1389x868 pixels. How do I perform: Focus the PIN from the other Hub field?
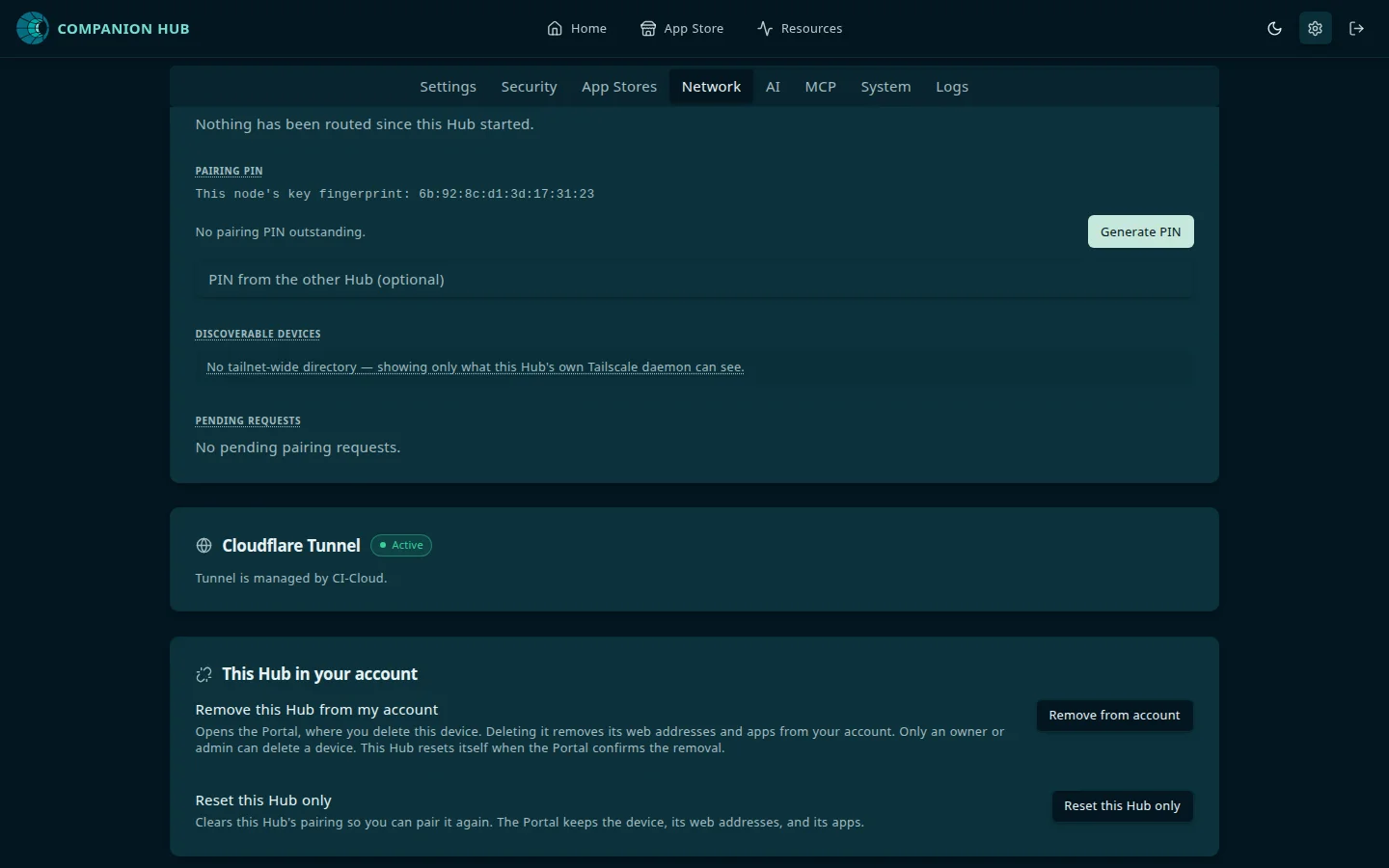coord(694,280)
